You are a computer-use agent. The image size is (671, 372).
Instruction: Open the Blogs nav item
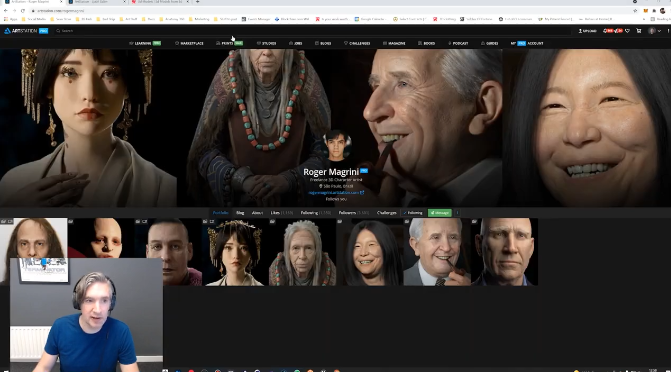(x=323, y=43)
